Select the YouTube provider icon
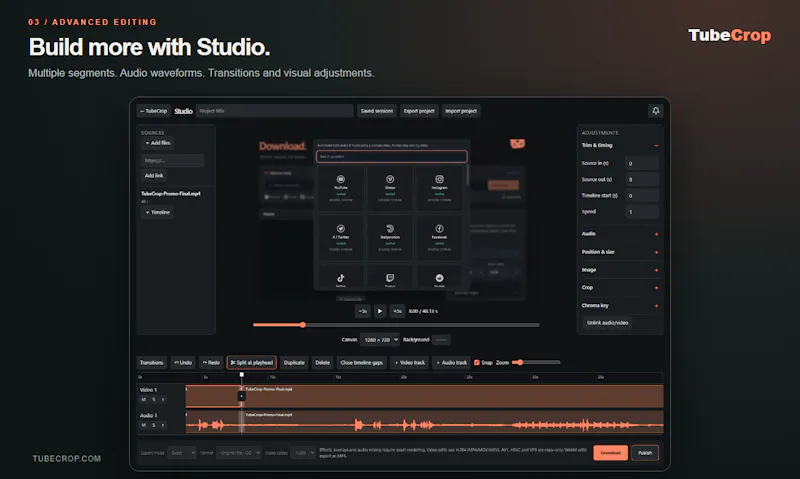The width and height of the screenshot is (800, 479). [x=341, y=179]
